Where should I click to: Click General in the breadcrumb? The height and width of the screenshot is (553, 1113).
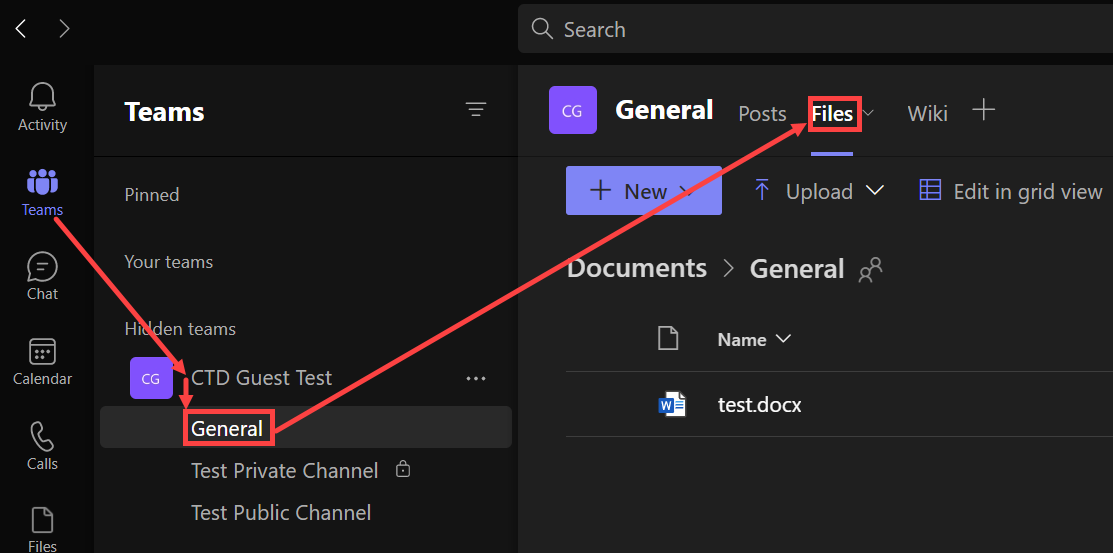[797, 269]
